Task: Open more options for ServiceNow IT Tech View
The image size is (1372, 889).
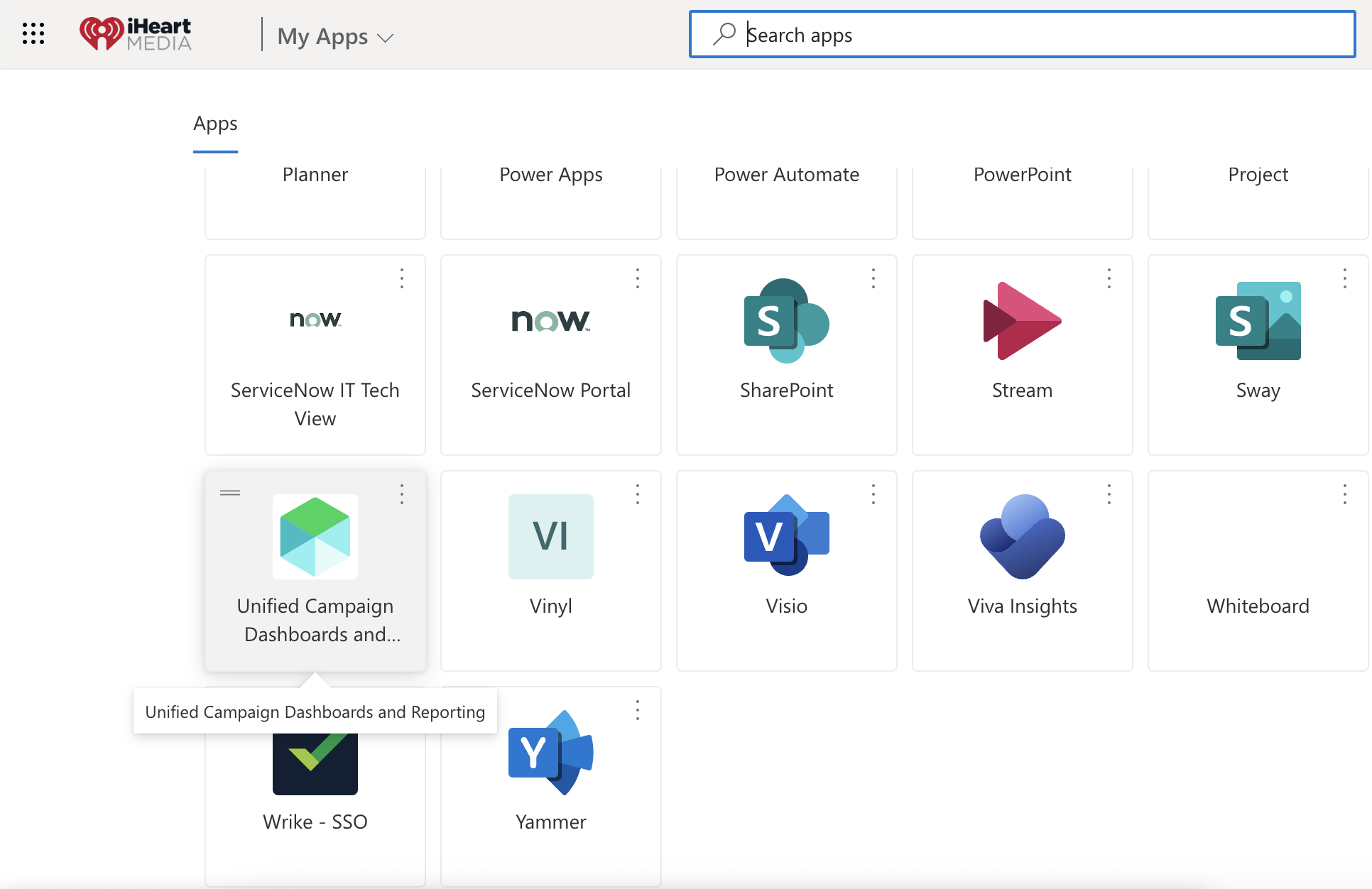Action: pos(402,278)
